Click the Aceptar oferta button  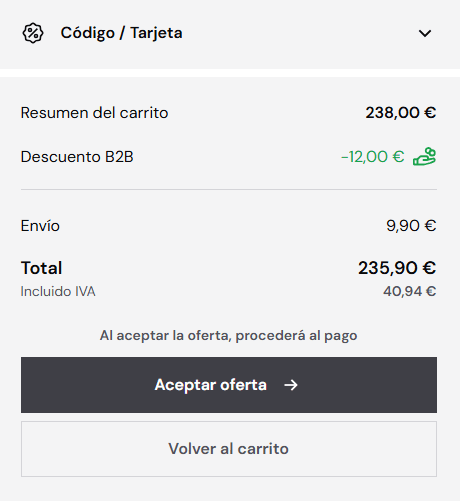[x=229, y=385]
